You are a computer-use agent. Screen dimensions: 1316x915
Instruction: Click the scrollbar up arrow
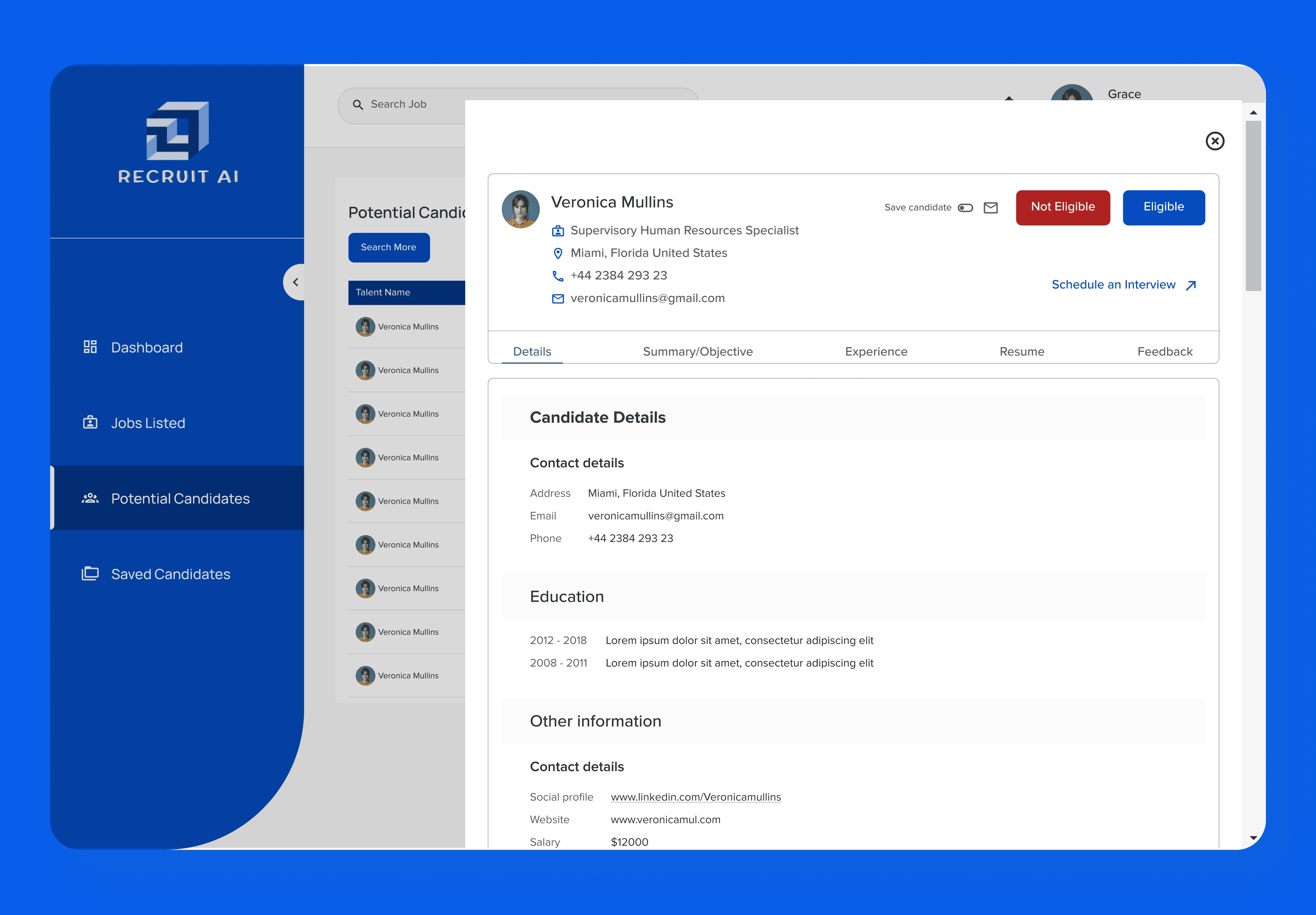coord(1253,113)
